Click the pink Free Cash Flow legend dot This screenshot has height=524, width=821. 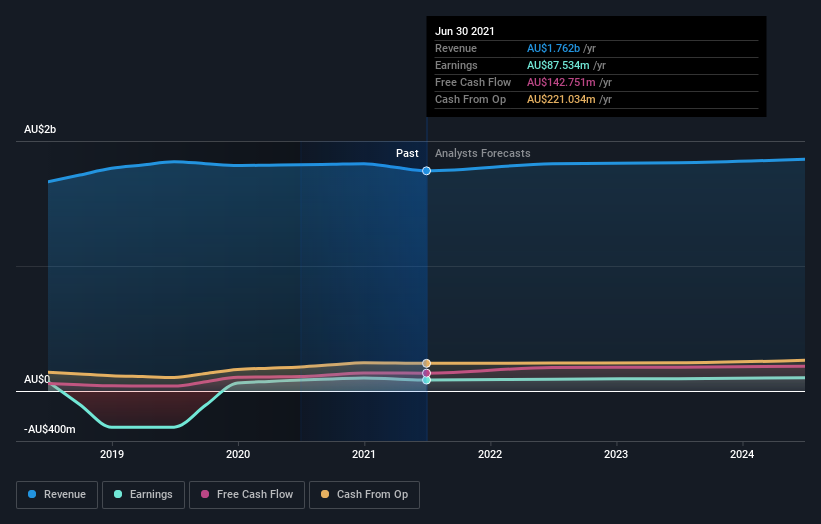205,494
